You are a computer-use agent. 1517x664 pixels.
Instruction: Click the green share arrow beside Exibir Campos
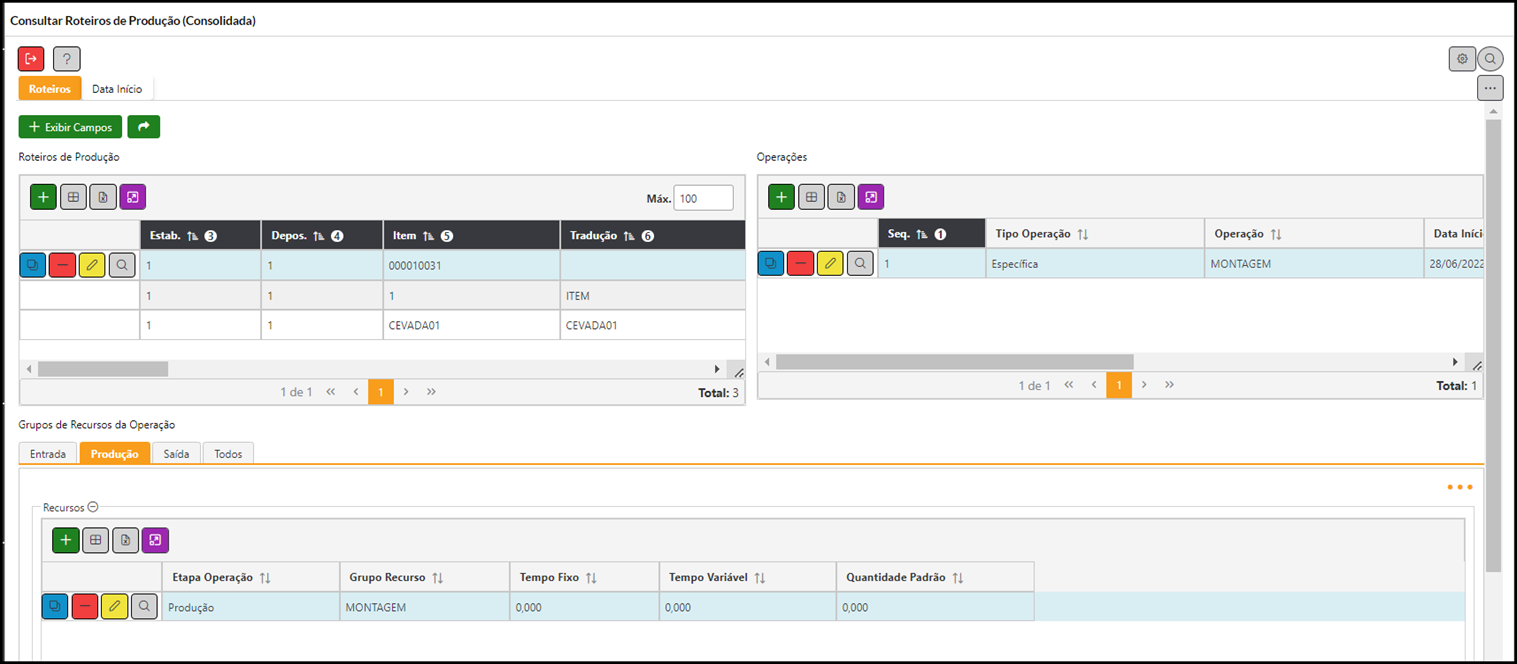click(144, 127)
